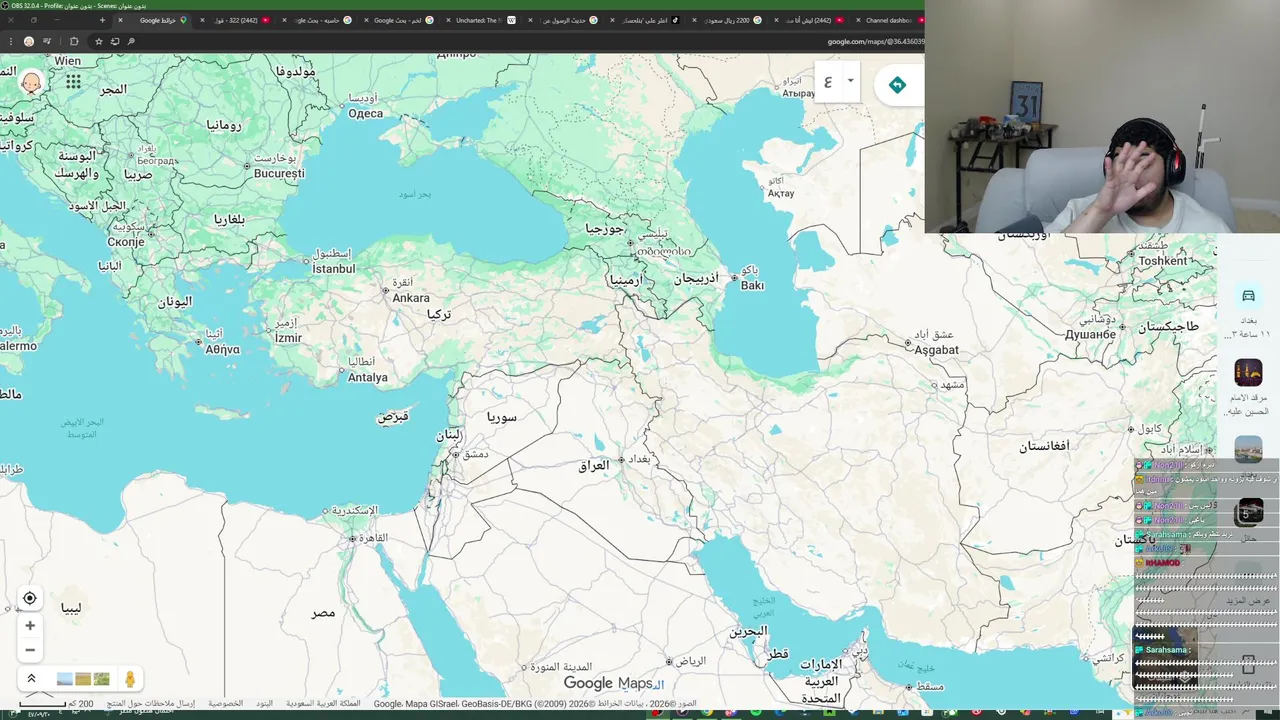
Task: Switch to the 322 (2442) YouTube tab
Action: 243,20
